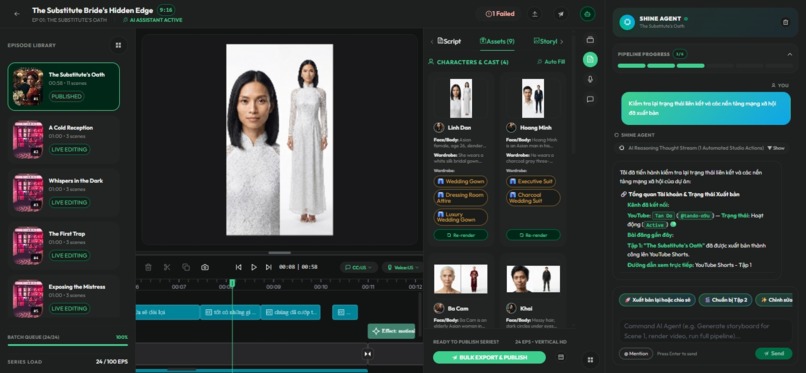Click the small card icon beside Bulk Export
806x373 pixels.
[x=561, y=357]
